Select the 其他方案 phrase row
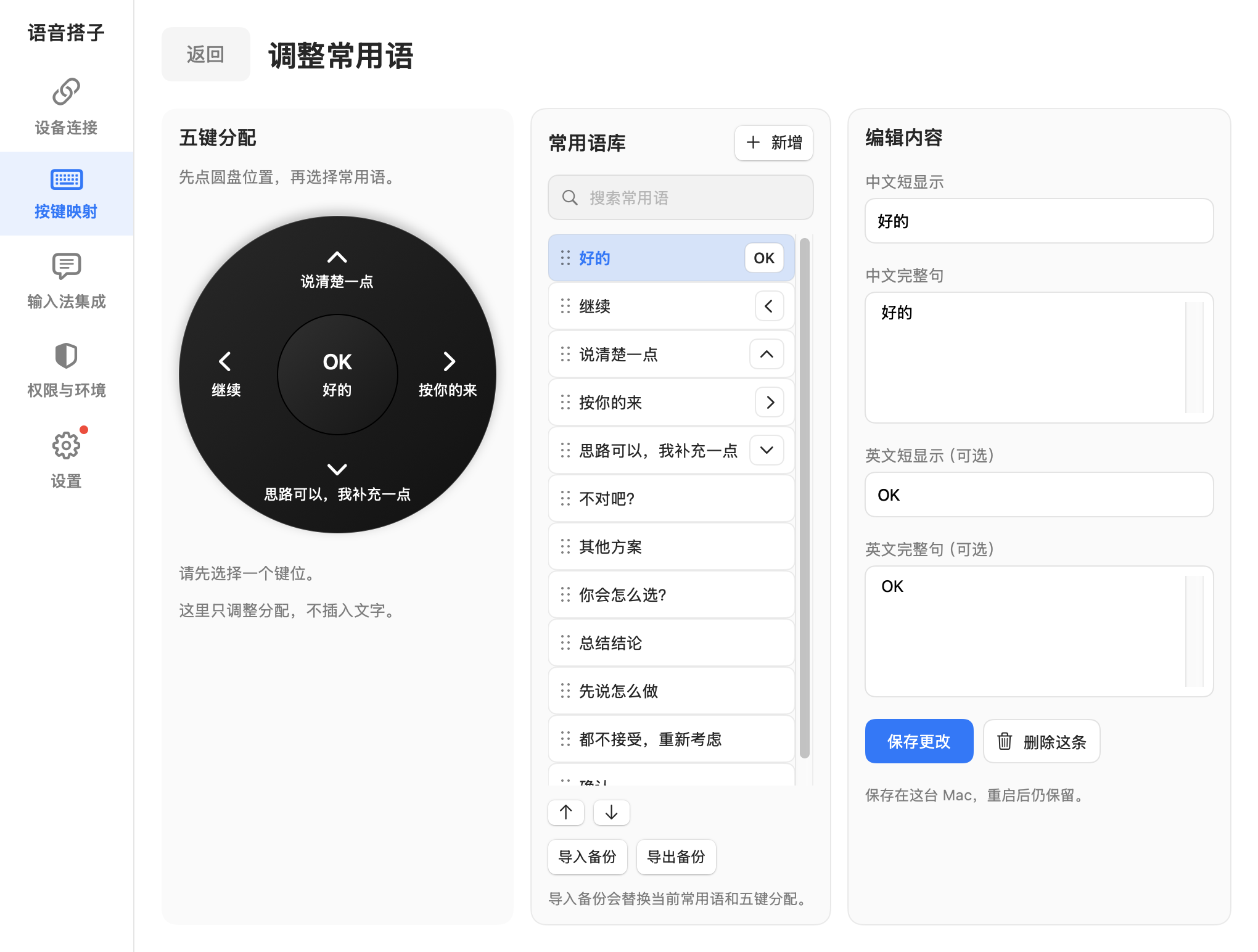This screenshot has width=1258, height=952. coord(671,546)
